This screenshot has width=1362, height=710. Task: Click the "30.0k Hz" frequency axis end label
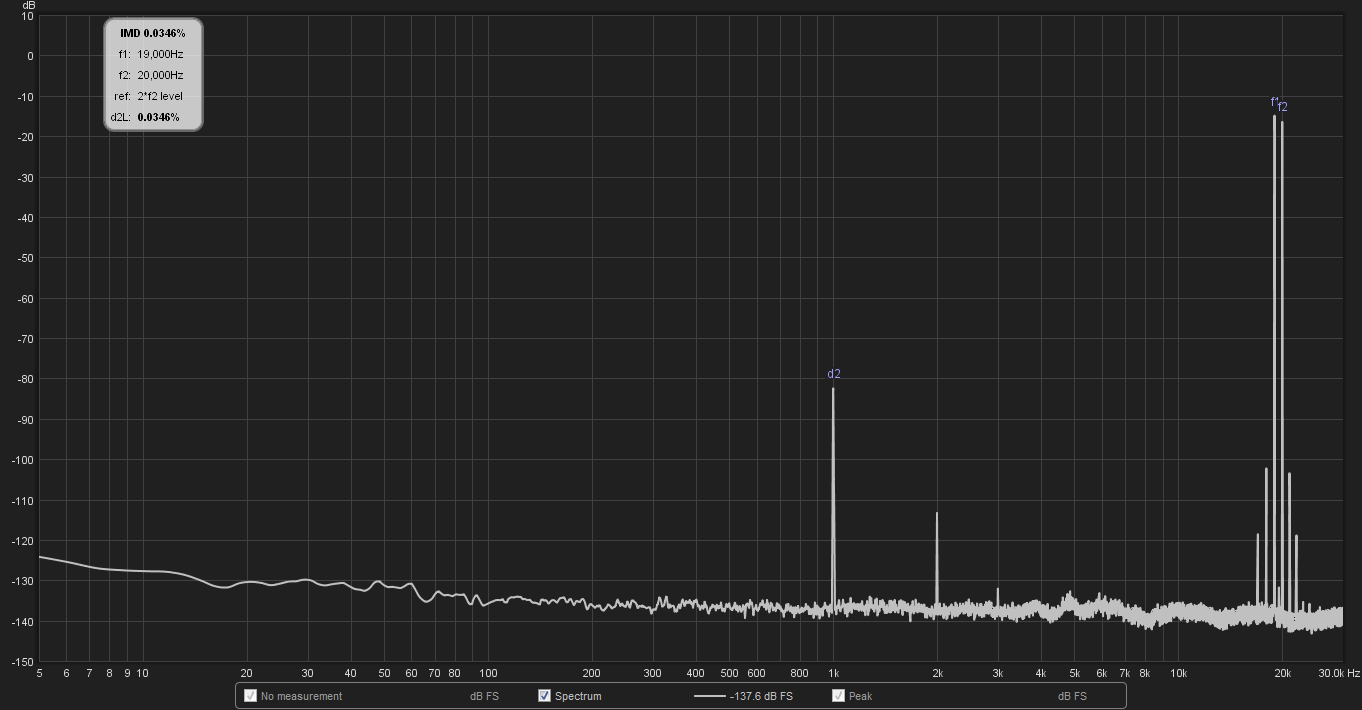1339,673
